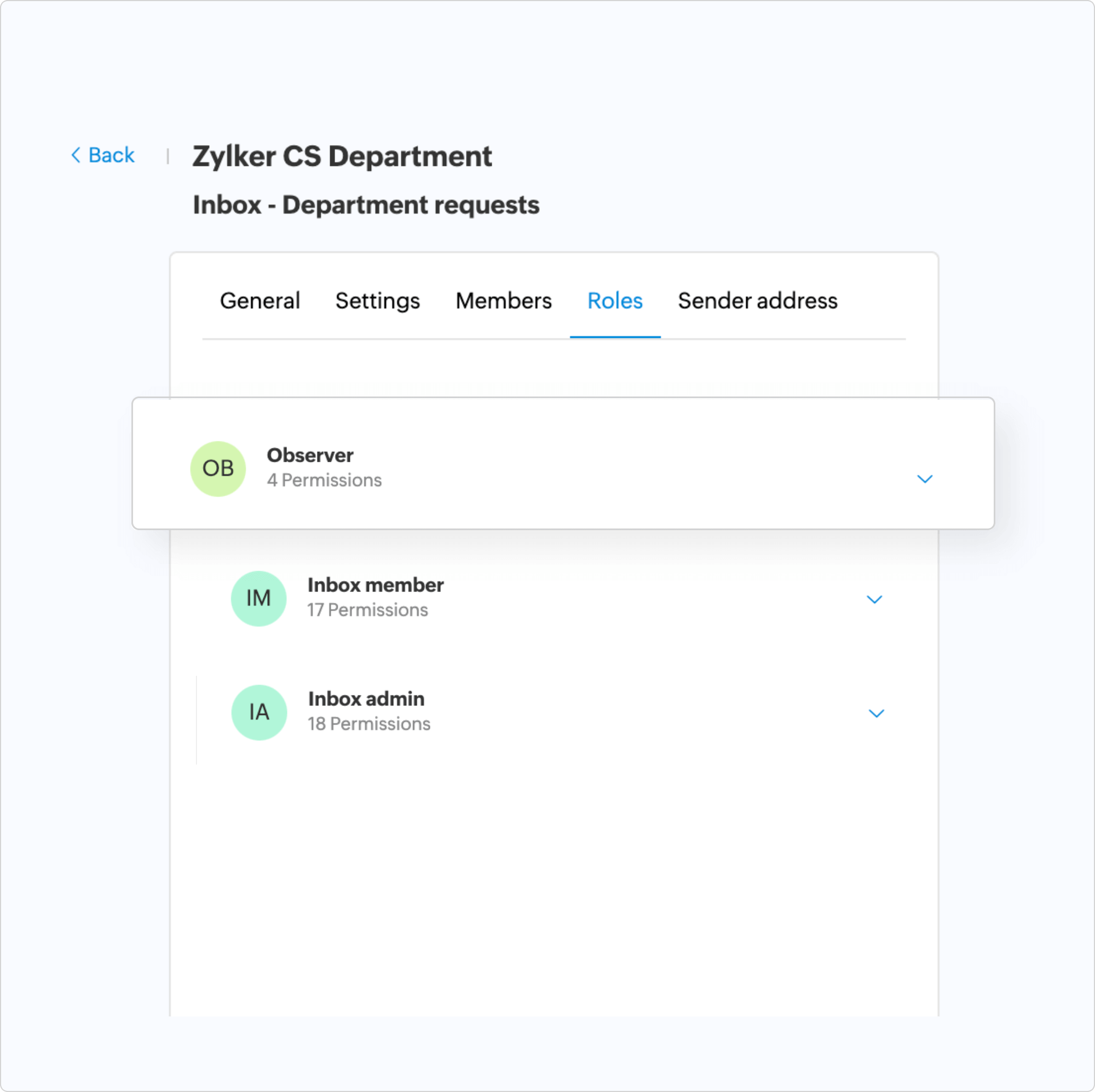Screen dimensions: 1095x1092
Task: Open the Sender address tab
Action: click(758, 301)
